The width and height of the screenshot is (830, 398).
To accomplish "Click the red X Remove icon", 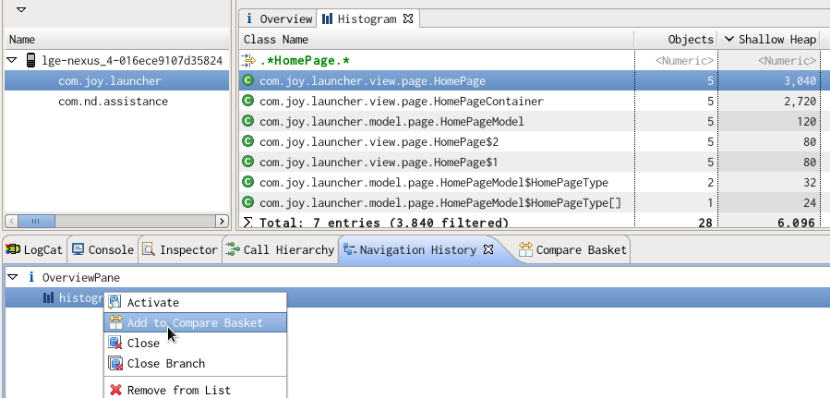I will 115,390.
